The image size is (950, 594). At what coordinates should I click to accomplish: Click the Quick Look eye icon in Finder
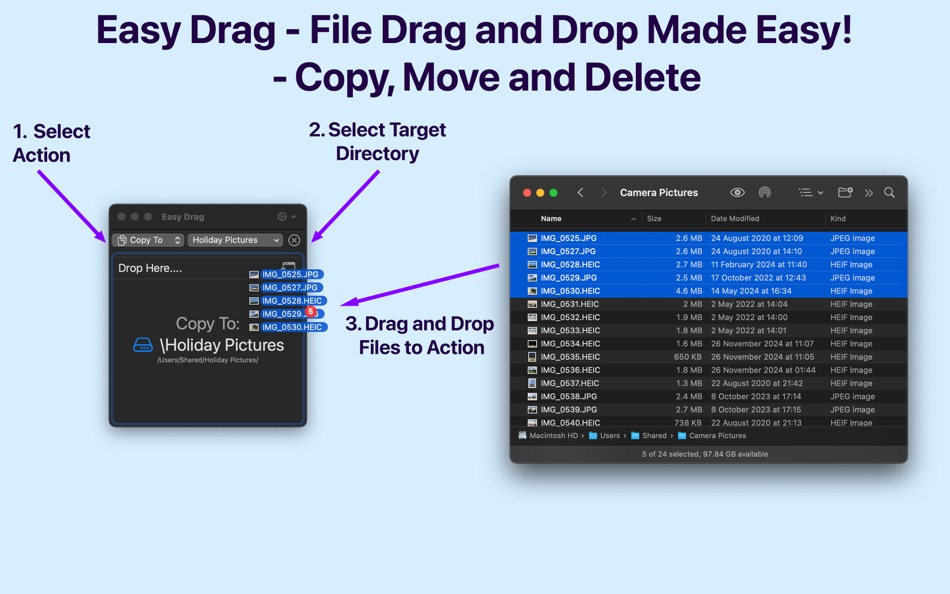(737, 192)
